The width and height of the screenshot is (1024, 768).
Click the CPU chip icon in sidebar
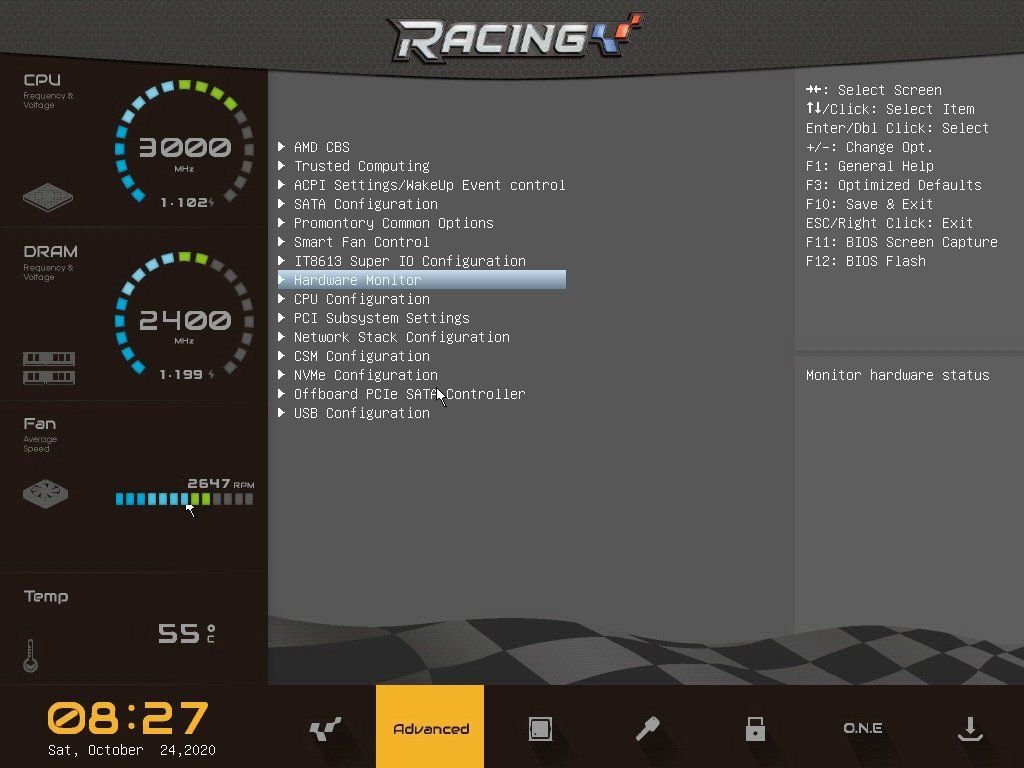pos(48,196)
